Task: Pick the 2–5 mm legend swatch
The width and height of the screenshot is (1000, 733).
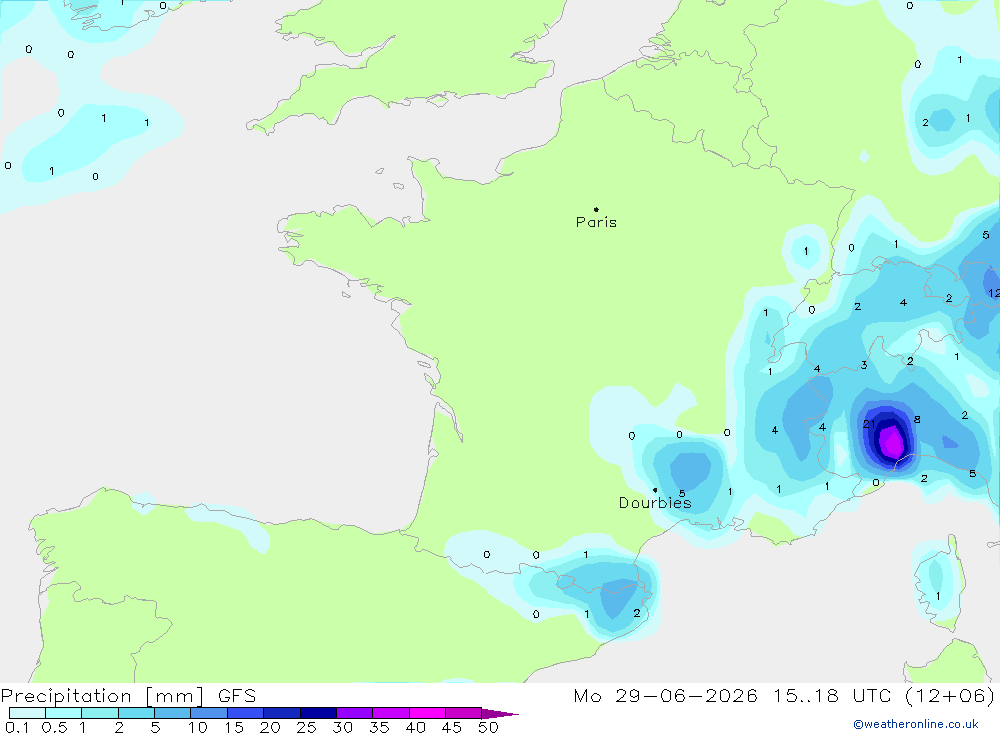Action: 136,713
